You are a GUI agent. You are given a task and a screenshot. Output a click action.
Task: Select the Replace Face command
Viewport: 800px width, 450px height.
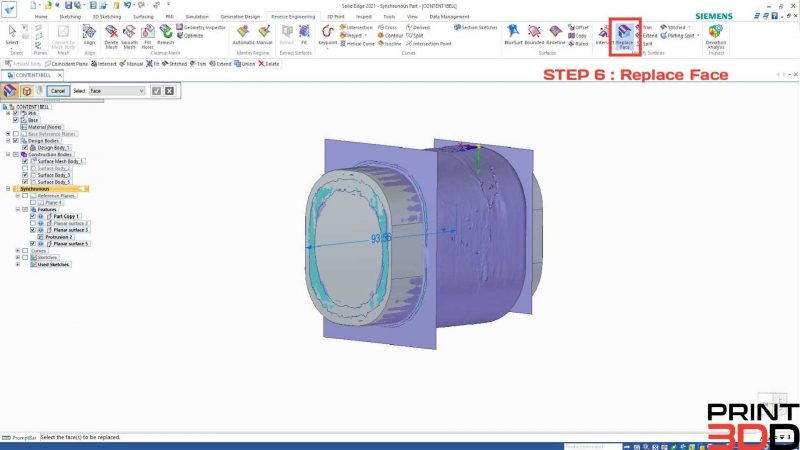(x=624, y=37)
